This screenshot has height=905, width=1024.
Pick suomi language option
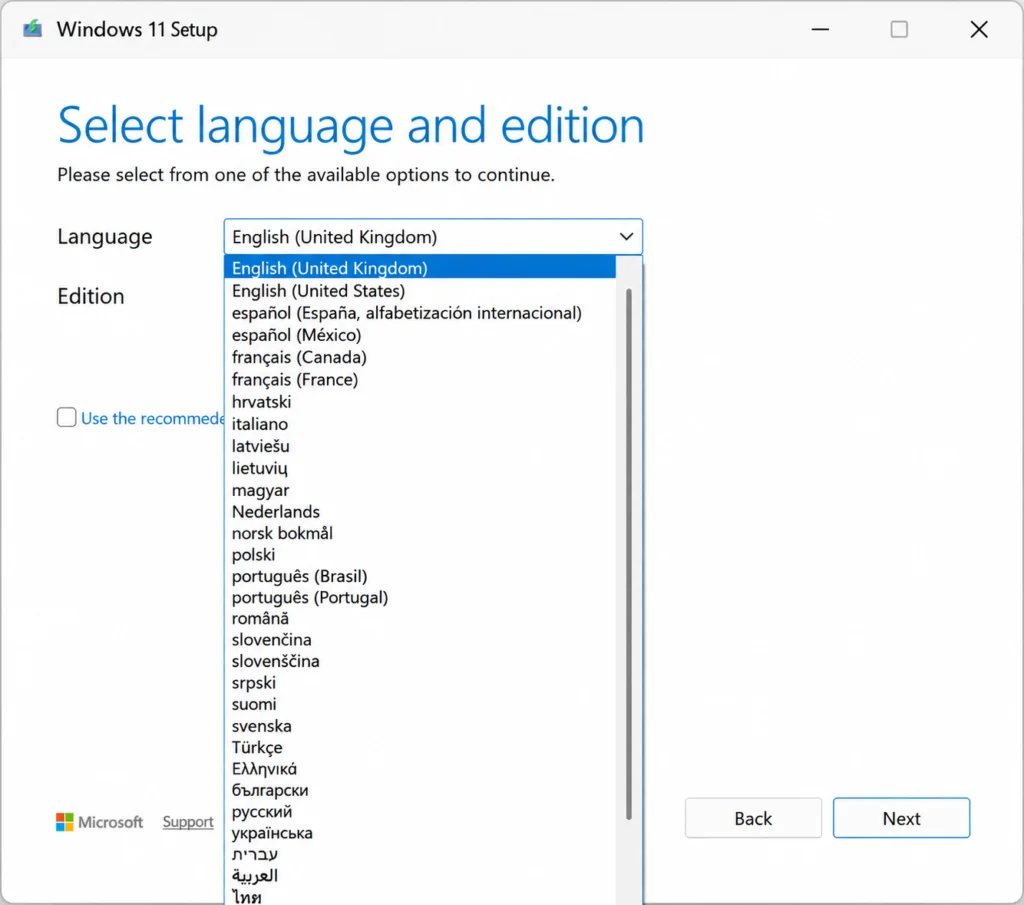[x=420, y=704]
